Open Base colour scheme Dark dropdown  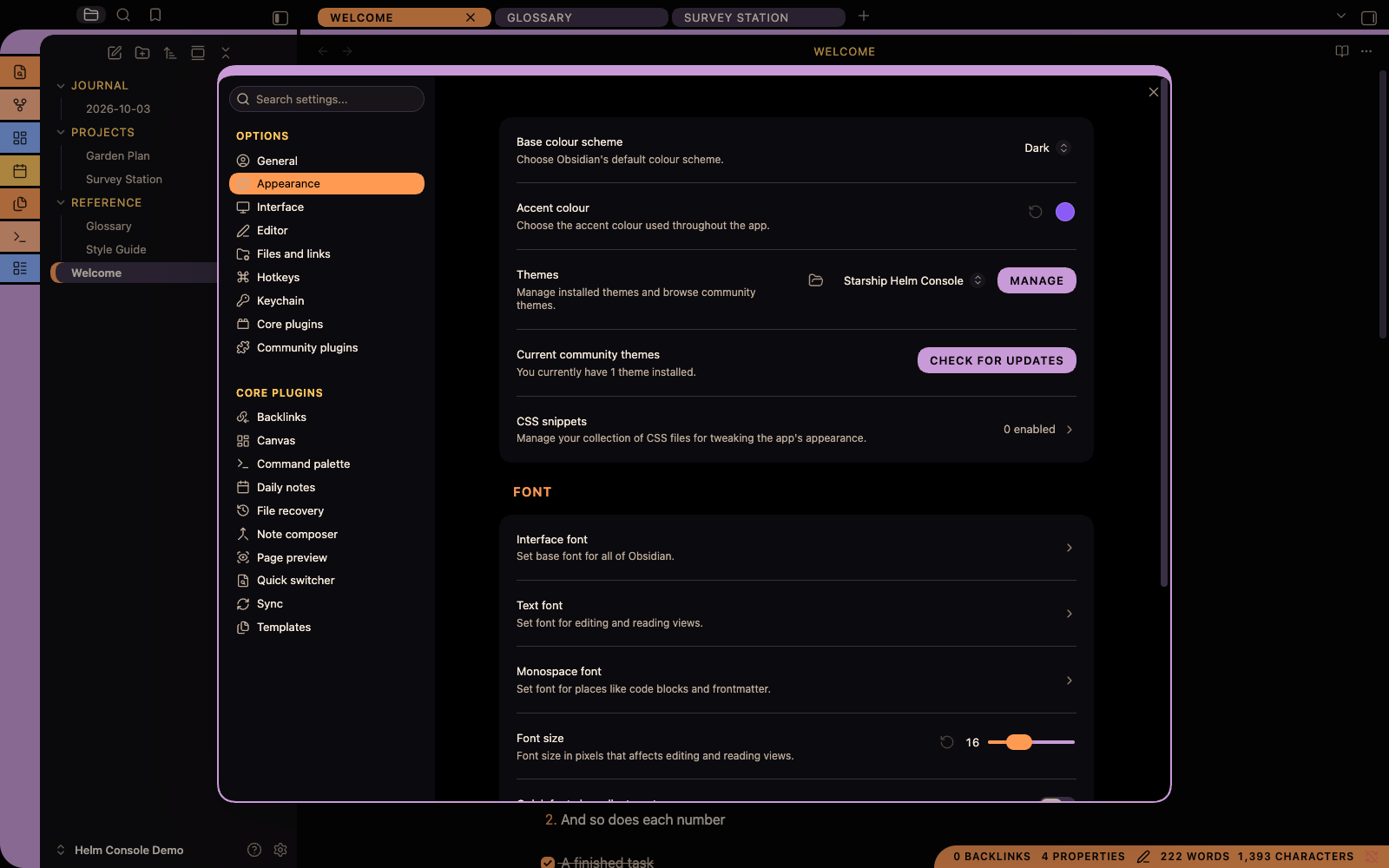[x=1046, y=148]
